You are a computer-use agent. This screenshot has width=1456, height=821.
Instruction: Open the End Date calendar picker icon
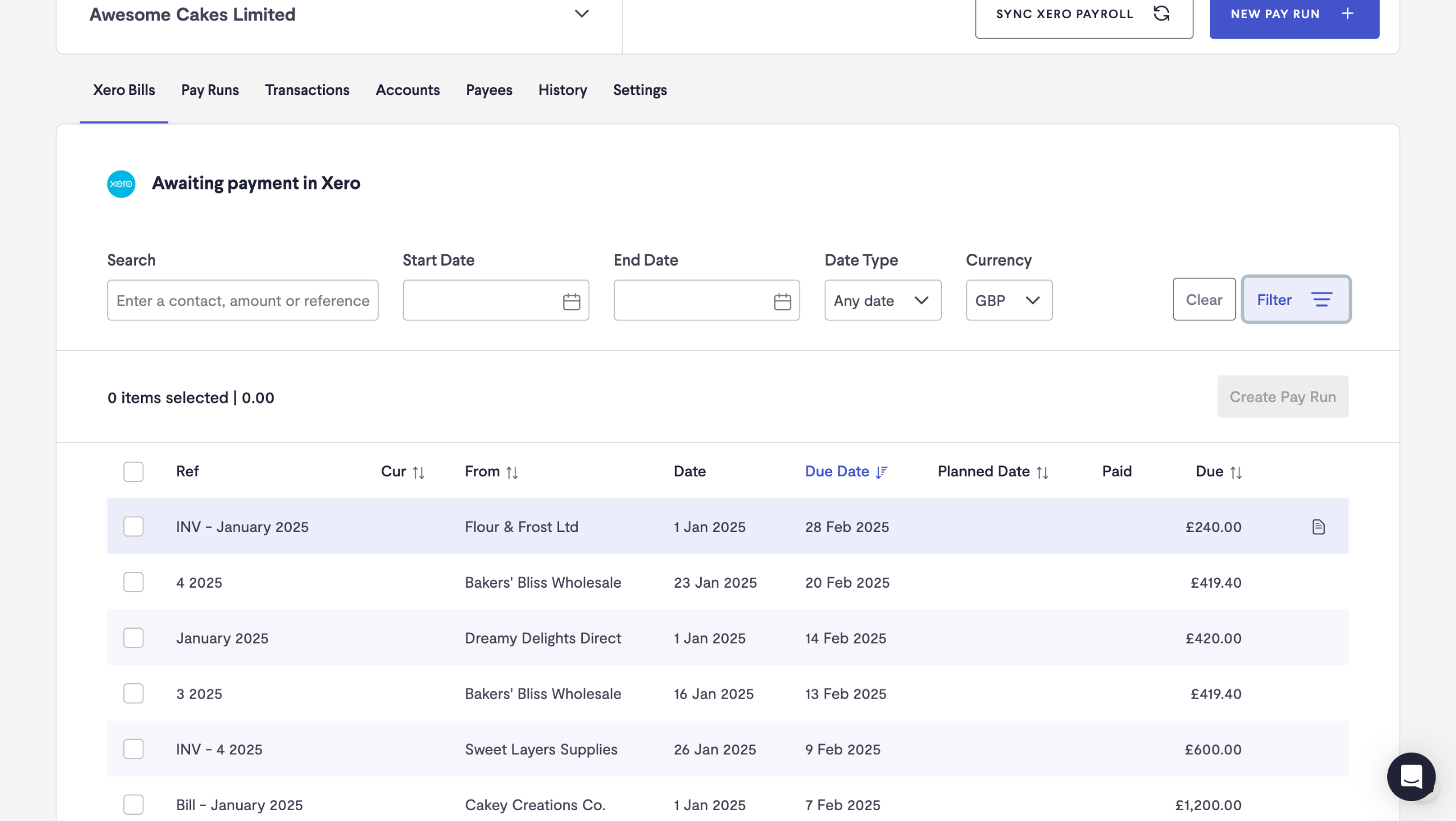pos(782,301)
